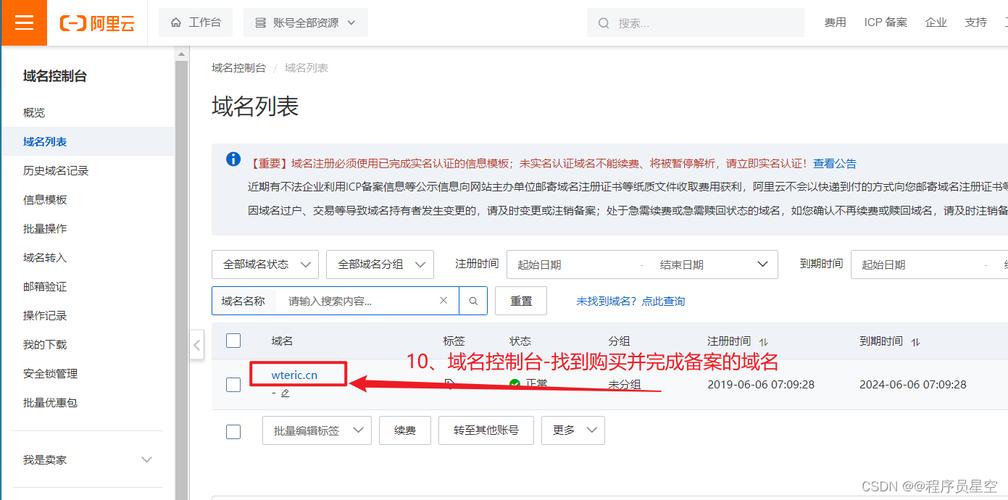
Task: Sort by expiration time arrows
Action: coord(915,342)
